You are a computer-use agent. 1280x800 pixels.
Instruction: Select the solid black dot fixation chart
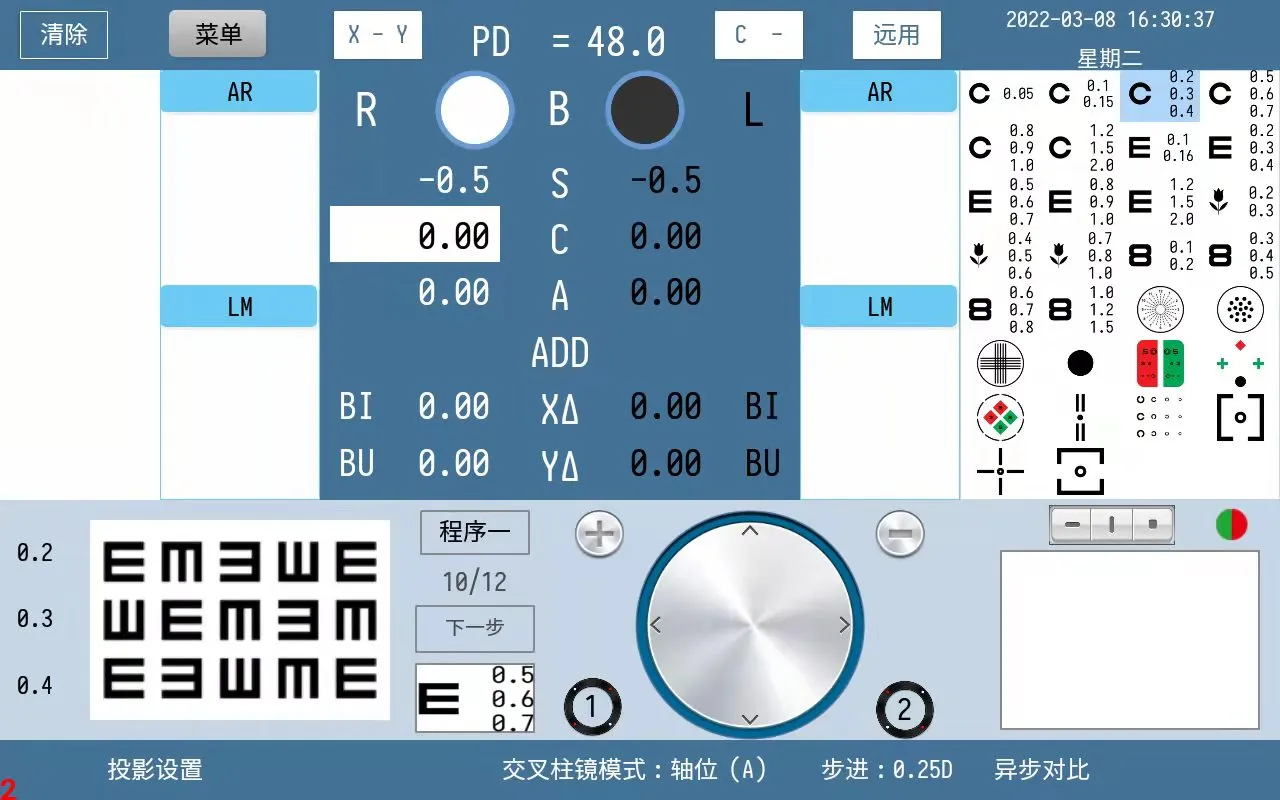[1080, 363]
